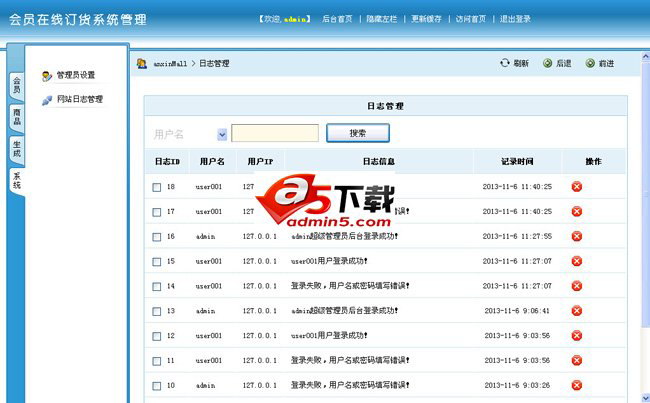Click the 刷新 refresh link

pos(521,63)
